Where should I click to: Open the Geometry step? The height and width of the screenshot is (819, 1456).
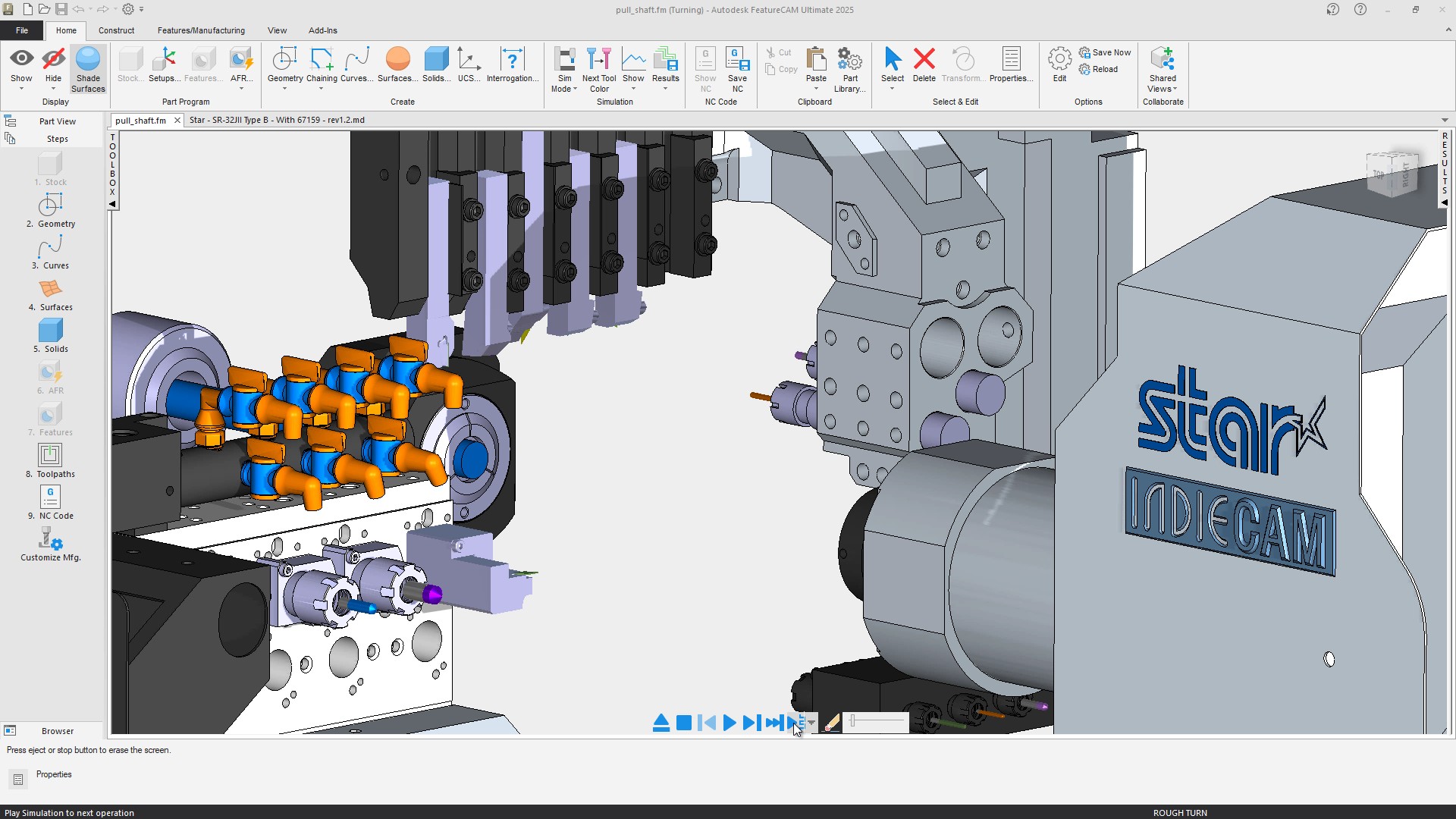click(x=50, y=210)
